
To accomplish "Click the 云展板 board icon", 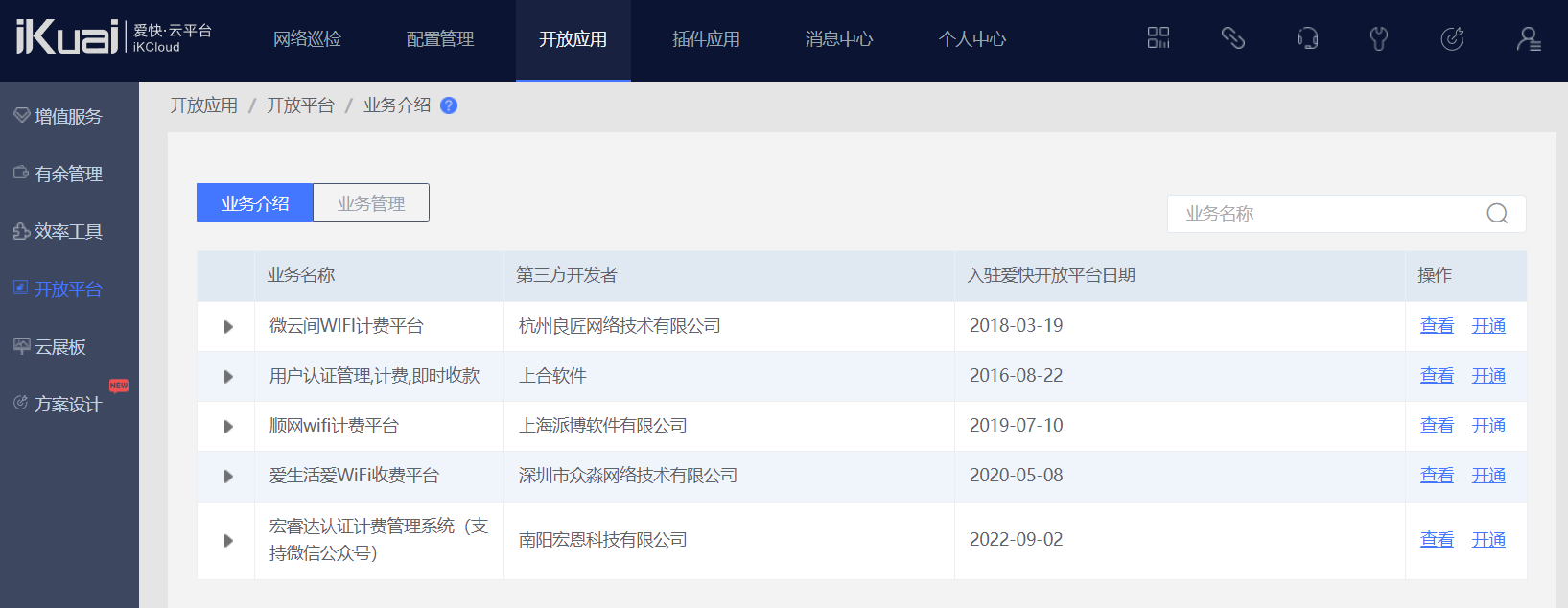I will [x=21, y=345].
